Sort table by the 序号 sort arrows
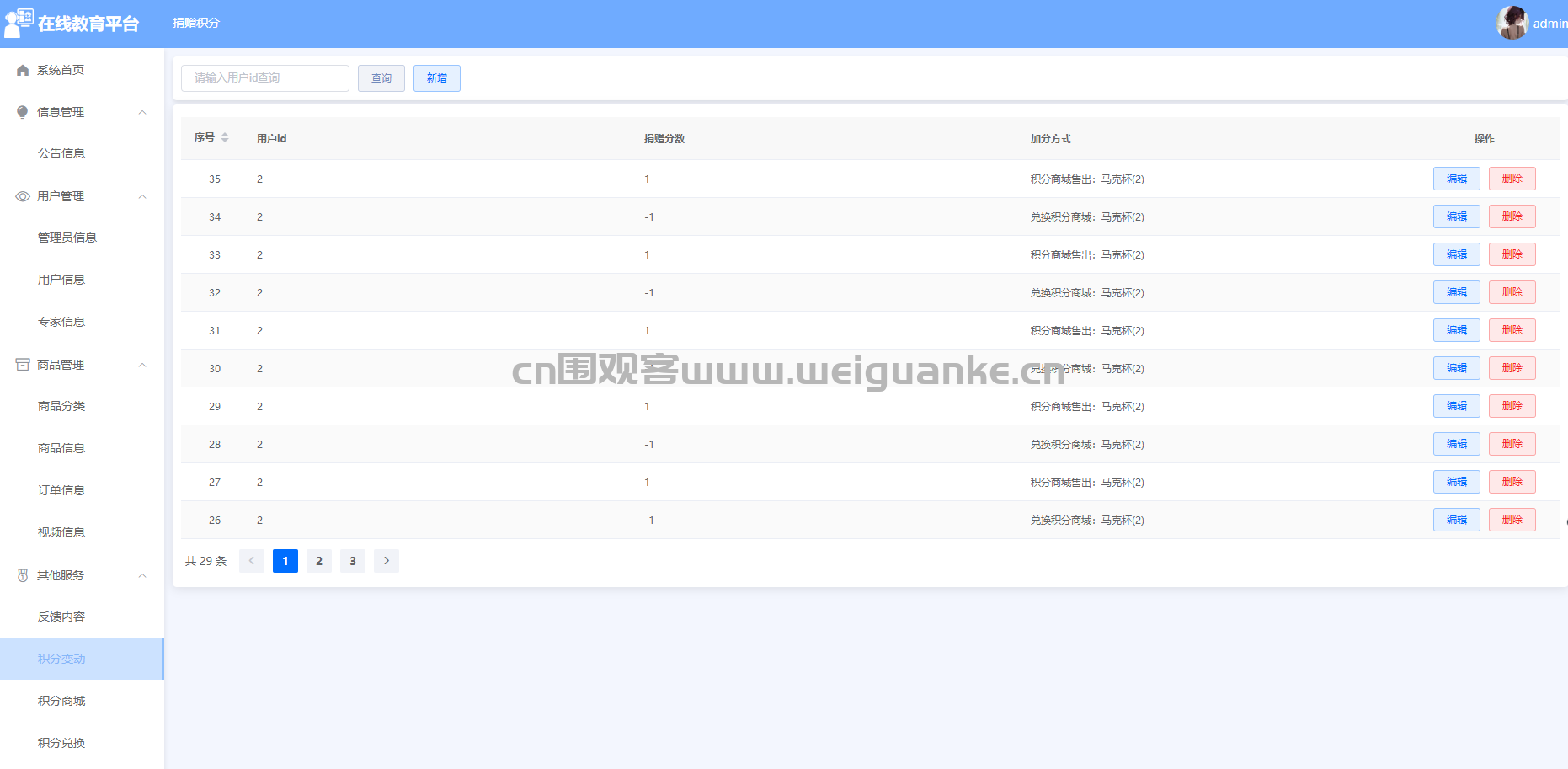The width and height of the screenshot is (1568, 769). point(225,137)
